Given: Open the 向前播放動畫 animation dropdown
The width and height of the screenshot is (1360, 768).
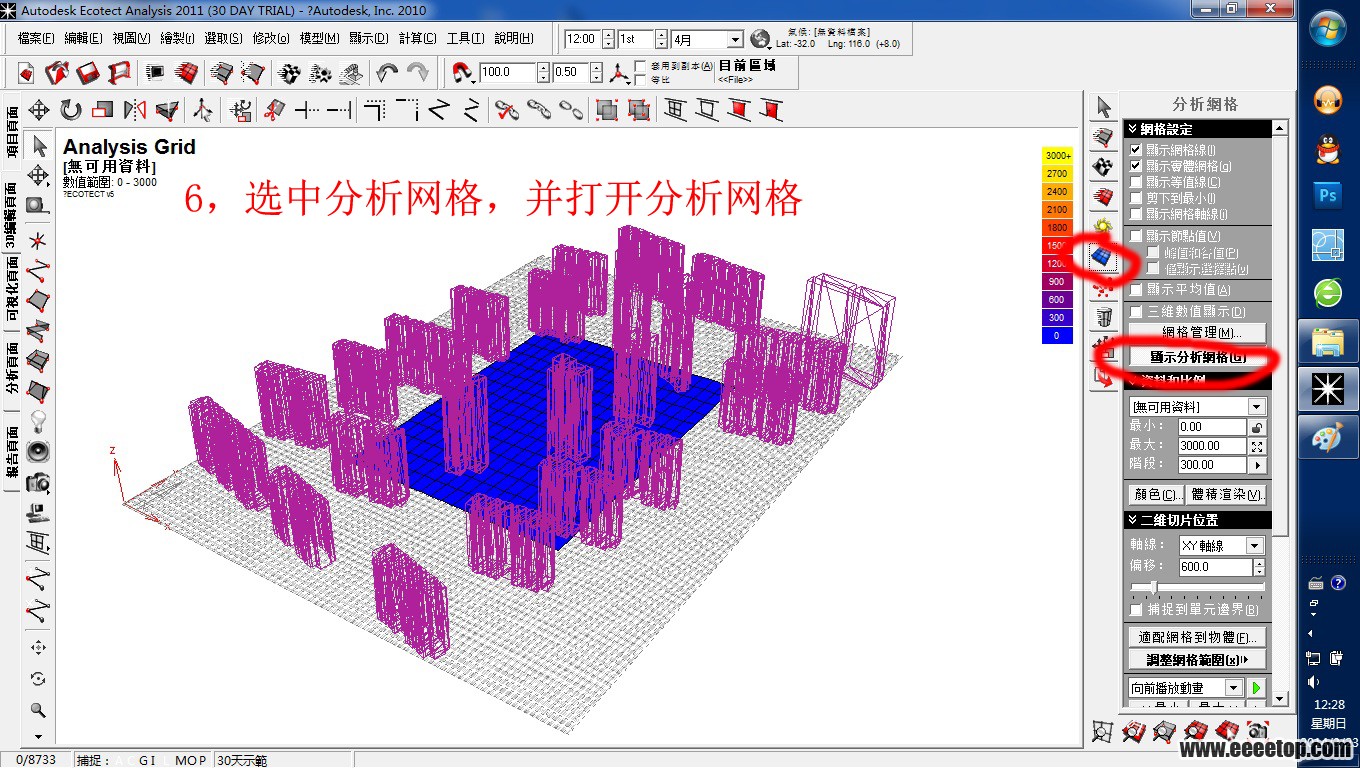Looking at the screenshot, I should click(1233, 688).
